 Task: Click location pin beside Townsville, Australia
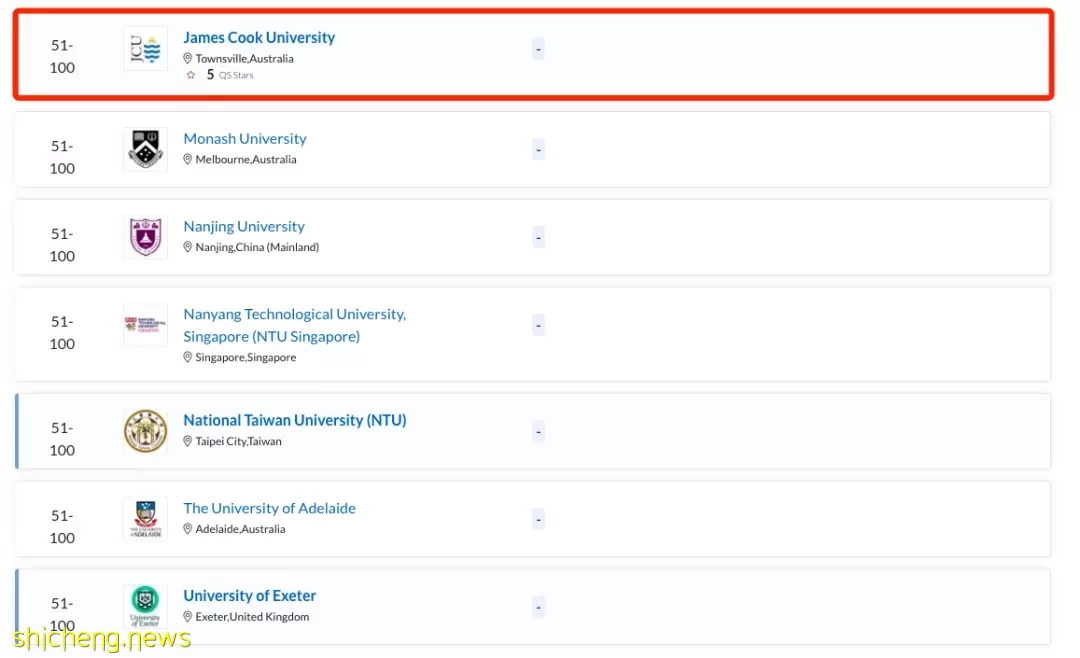187,59
